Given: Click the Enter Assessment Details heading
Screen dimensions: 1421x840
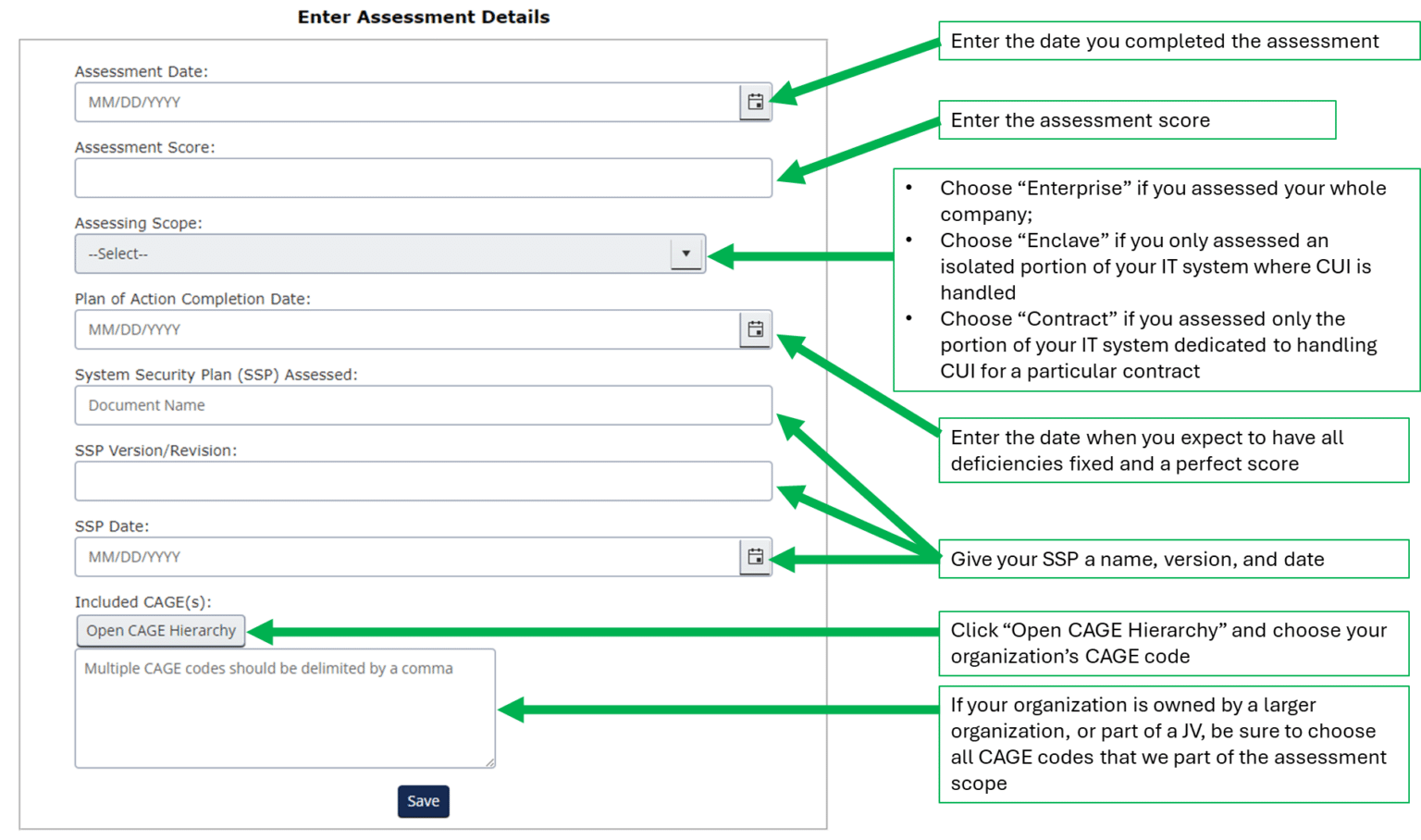Looking at the screenshot, I should pyautogui.click(x=423, y=17).
